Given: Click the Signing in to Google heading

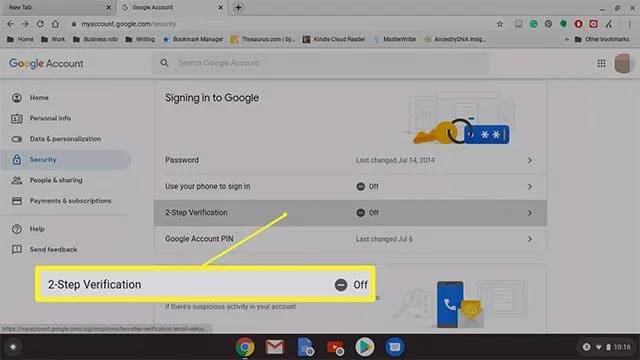Looking at the screenshot, I should tap(212, 98).
